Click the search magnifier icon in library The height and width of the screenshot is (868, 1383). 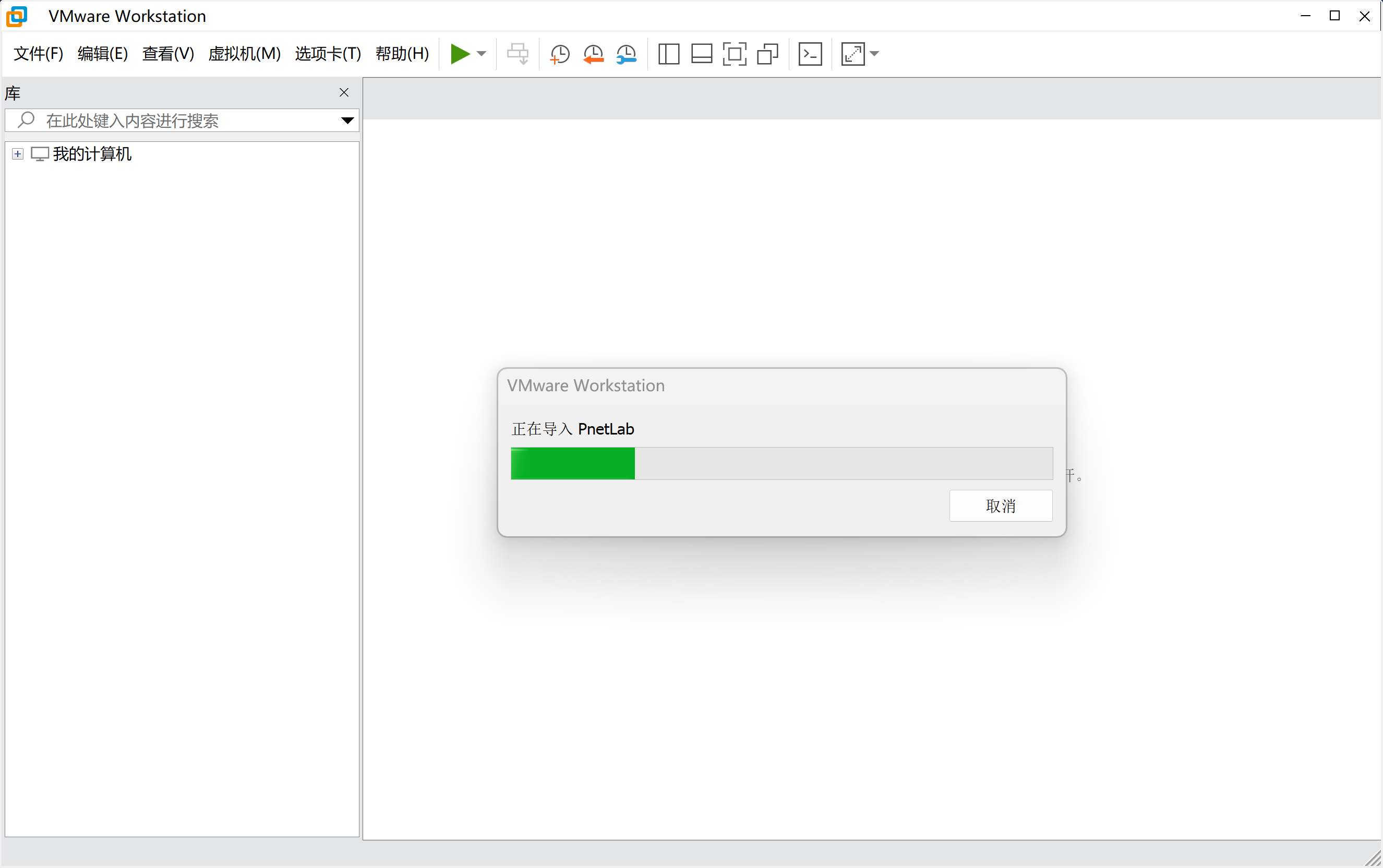tap(26, 120)
